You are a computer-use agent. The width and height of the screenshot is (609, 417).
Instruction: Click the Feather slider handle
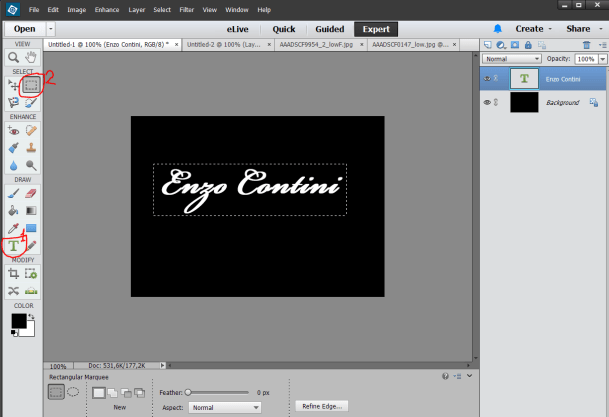click(x=188, y=392)
